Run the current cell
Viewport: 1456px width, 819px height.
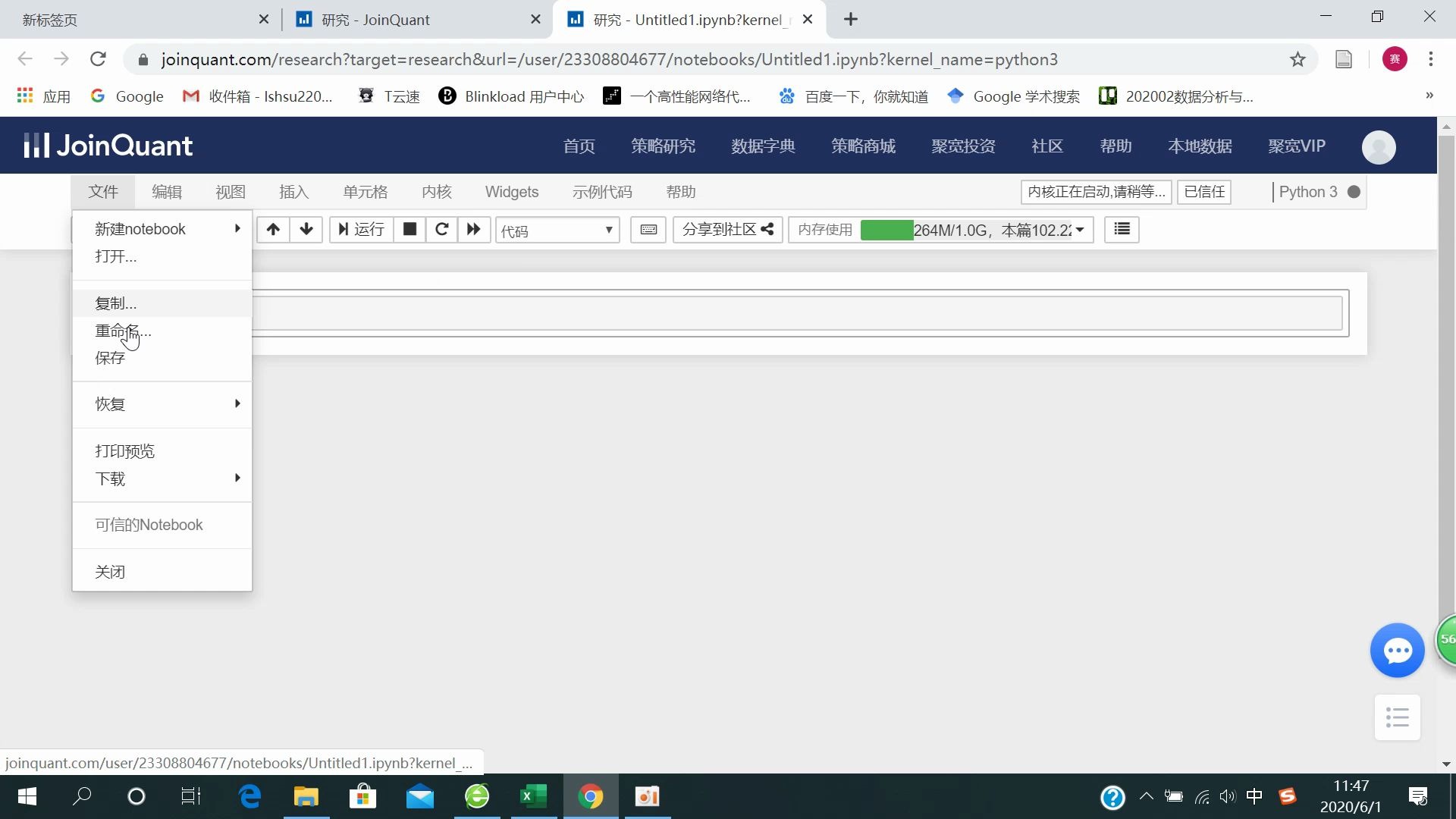coord(361,230)
